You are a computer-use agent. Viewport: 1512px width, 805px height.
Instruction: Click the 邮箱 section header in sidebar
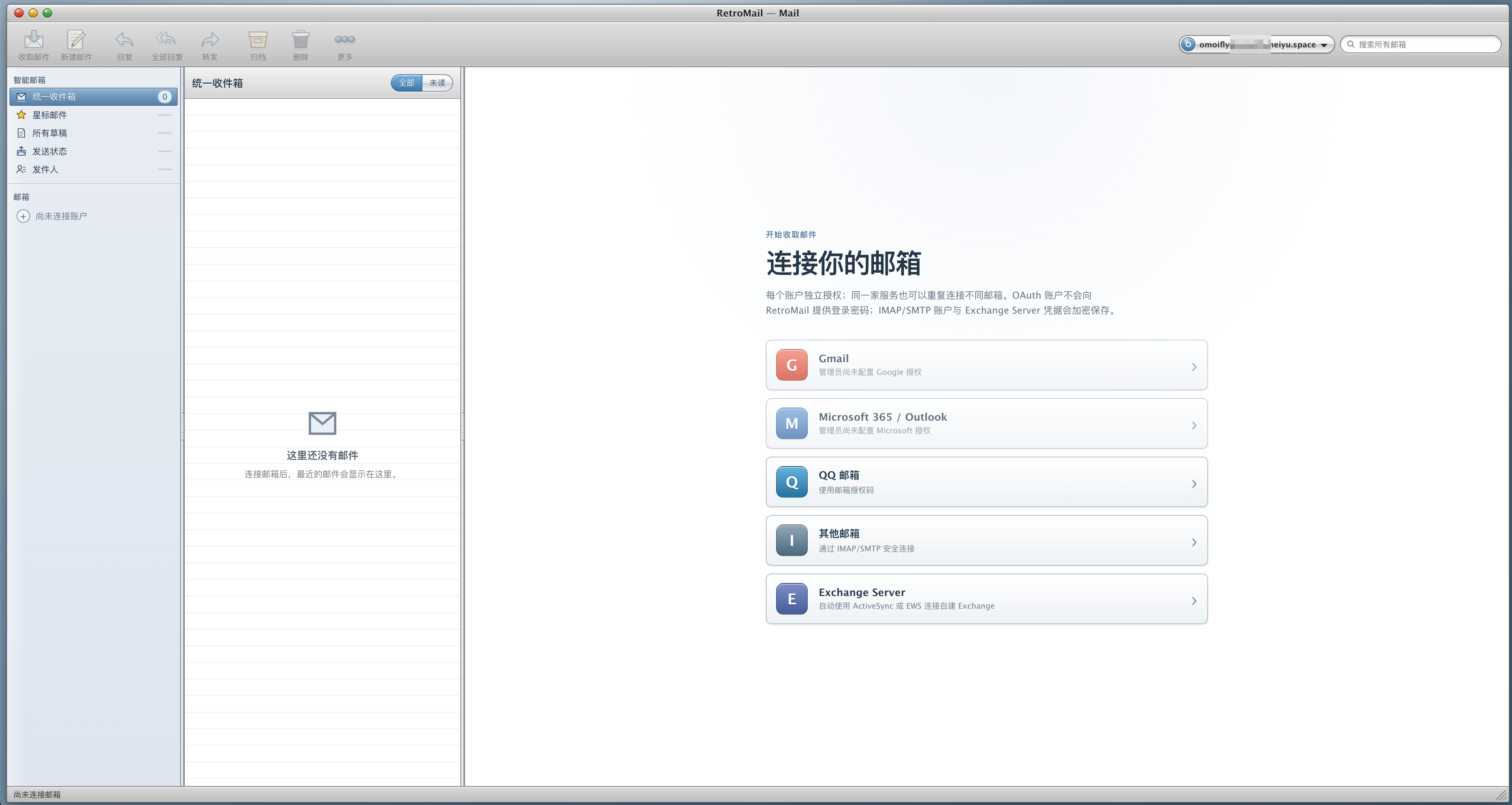[21, 197]
